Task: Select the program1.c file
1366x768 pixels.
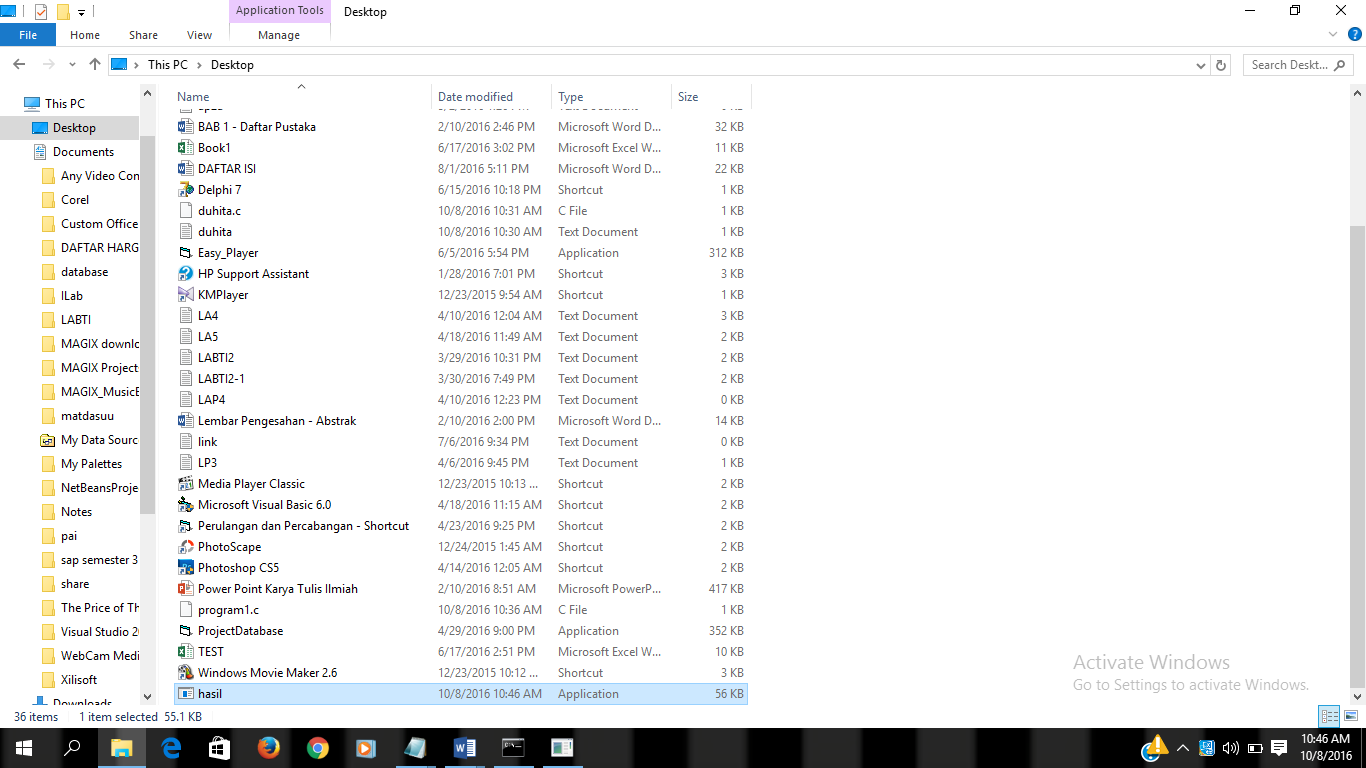Action: click(228, 610)
